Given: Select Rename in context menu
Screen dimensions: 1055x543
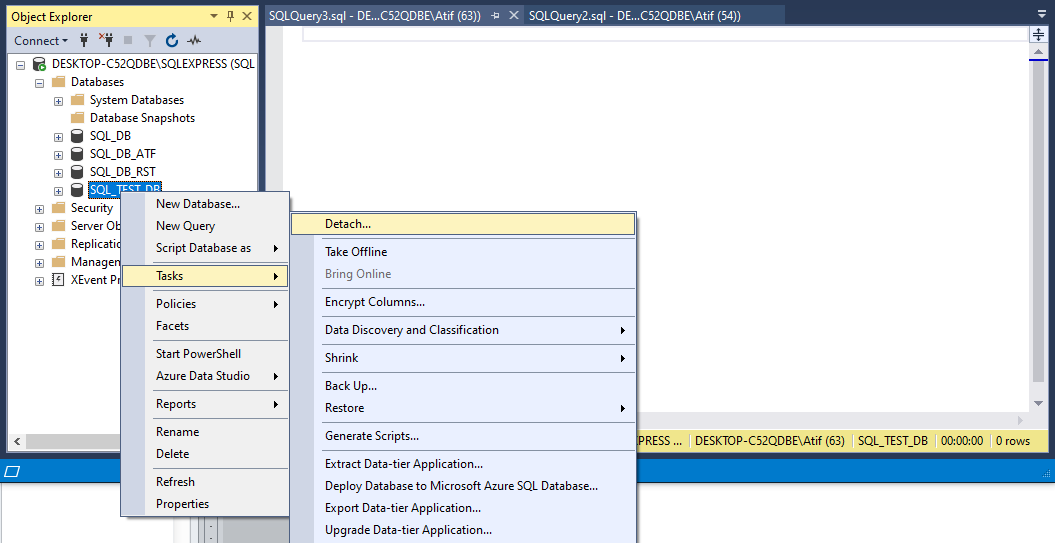Looking at the screenshot, I should pos(205,432).
